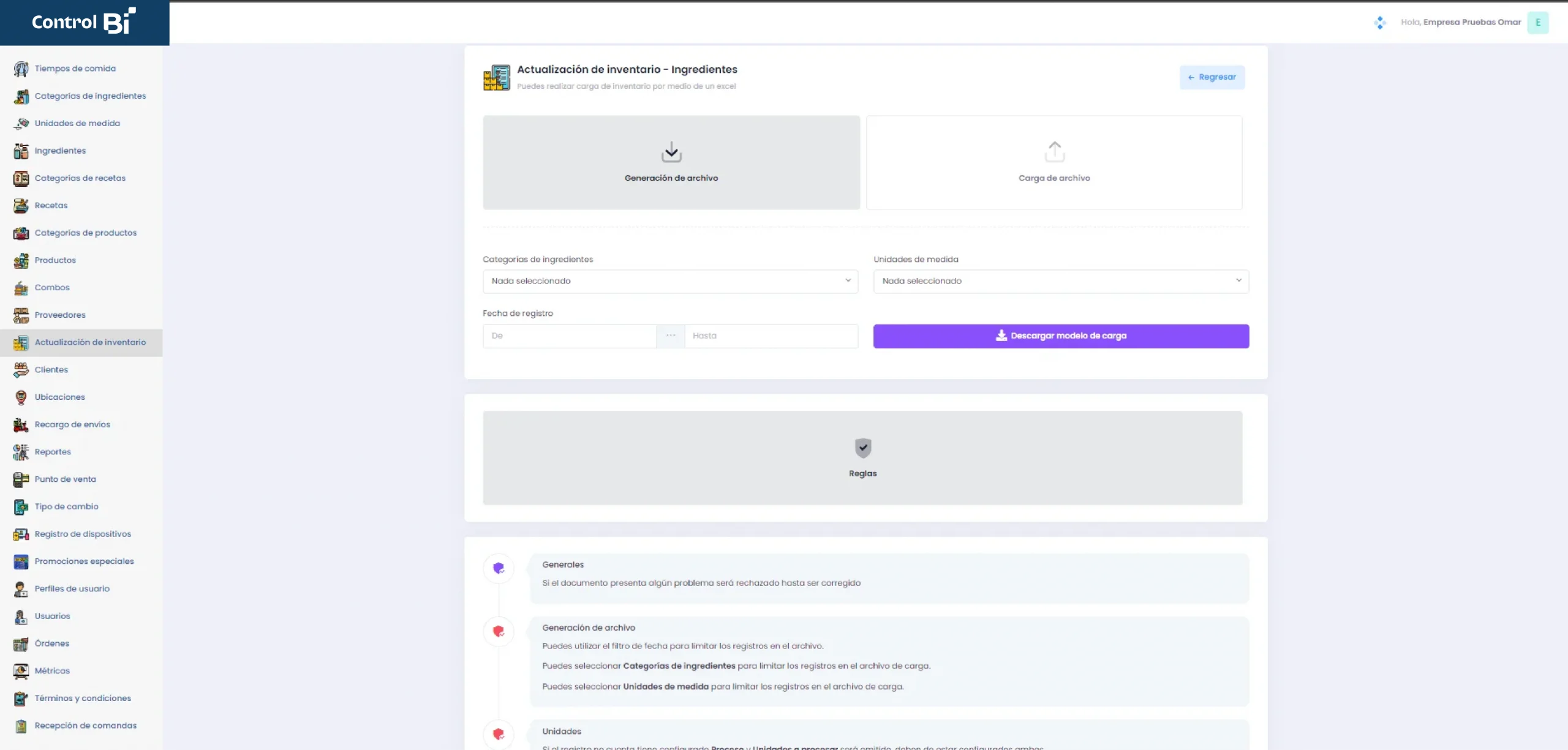
Task: Switch to Carga de archivo tab
Action: coord(1054,163)
